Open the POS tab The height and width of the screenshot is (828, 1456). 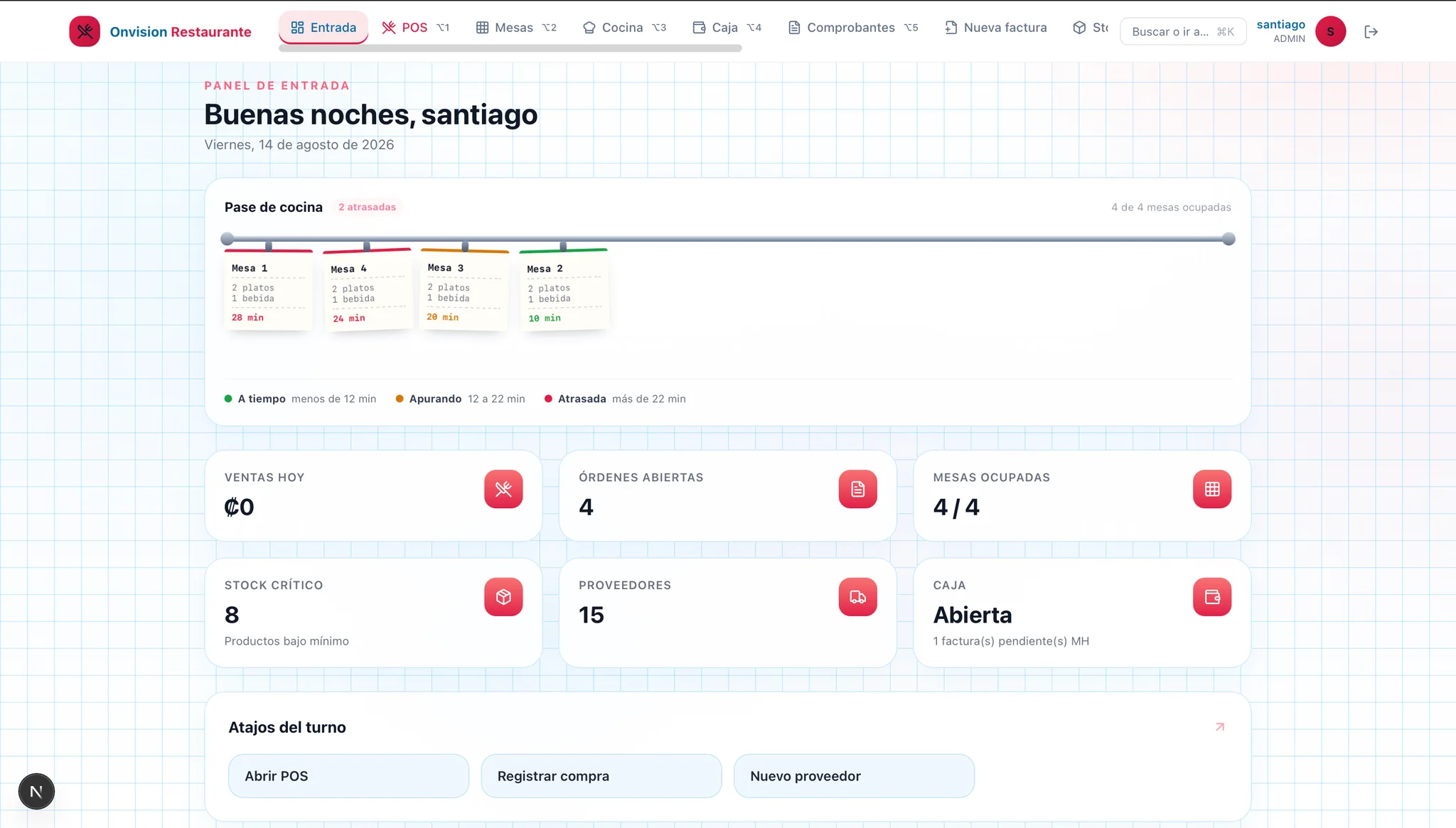415,27
